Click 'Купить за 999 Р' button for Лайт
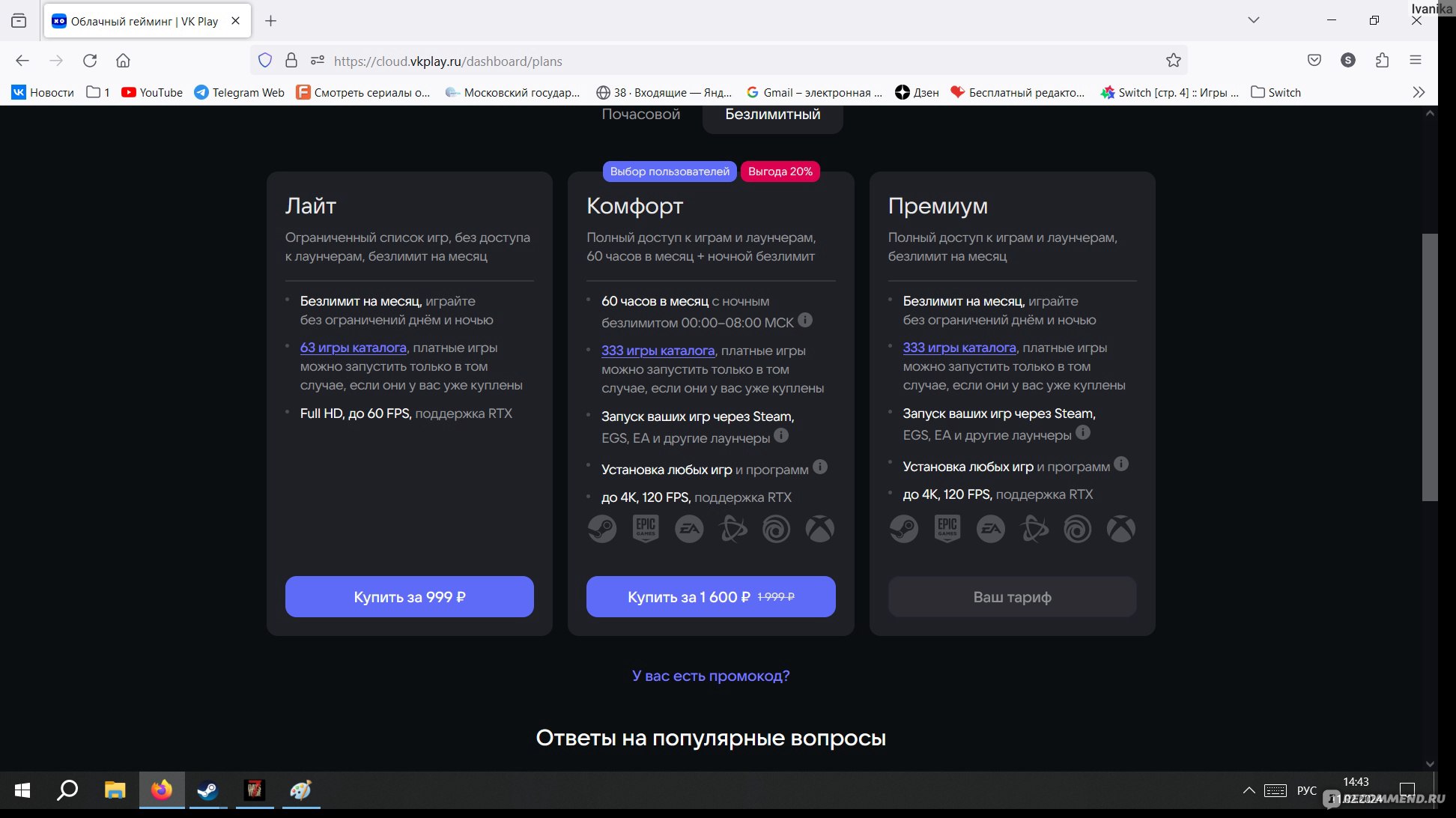1456x818 pixels. click(409, 596)
